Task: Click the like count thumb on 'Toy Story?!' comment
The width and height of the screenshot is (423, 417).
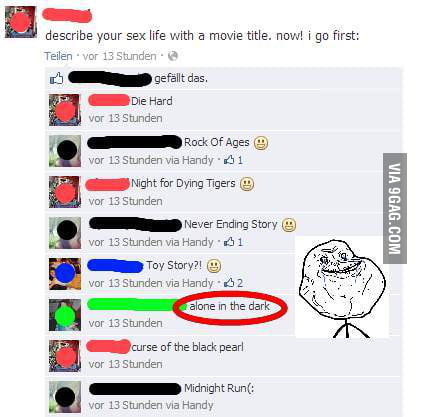Action: point(229,283)
